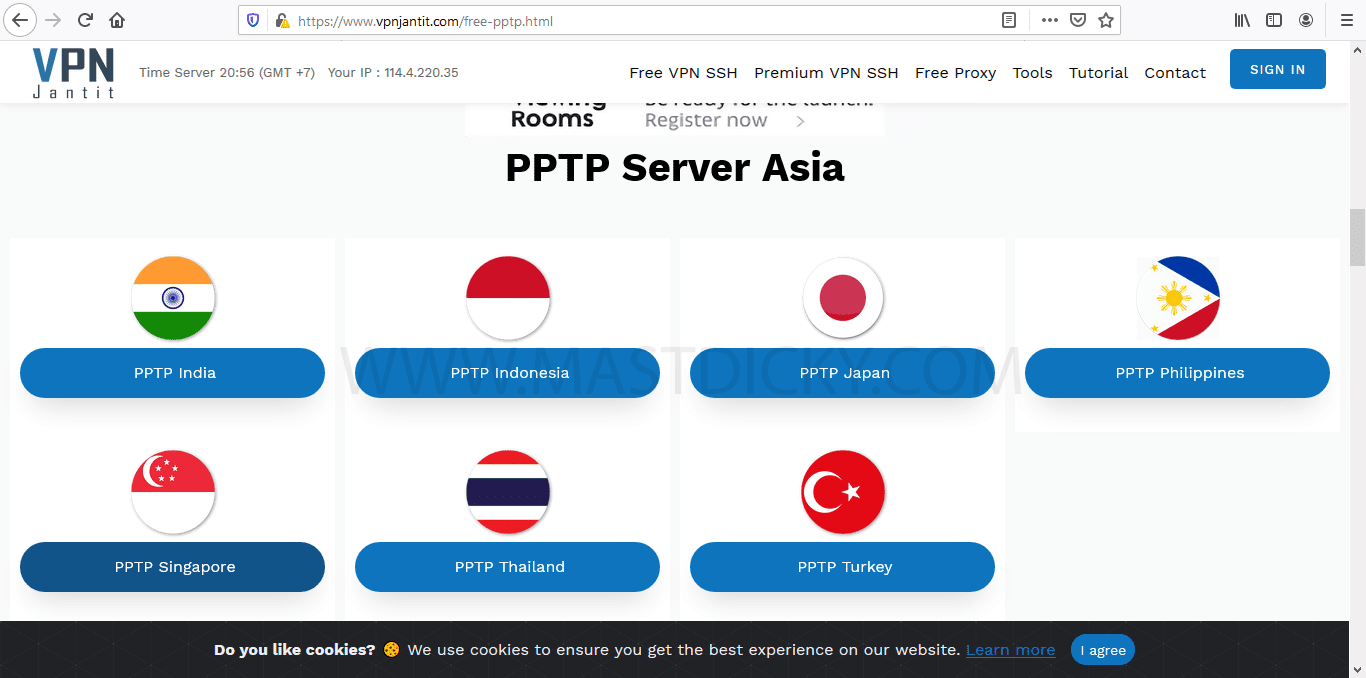The height and width of the screenshot is (678, 1366).
Task: Go back to the previous page
Action: click(x=20, y=20)
